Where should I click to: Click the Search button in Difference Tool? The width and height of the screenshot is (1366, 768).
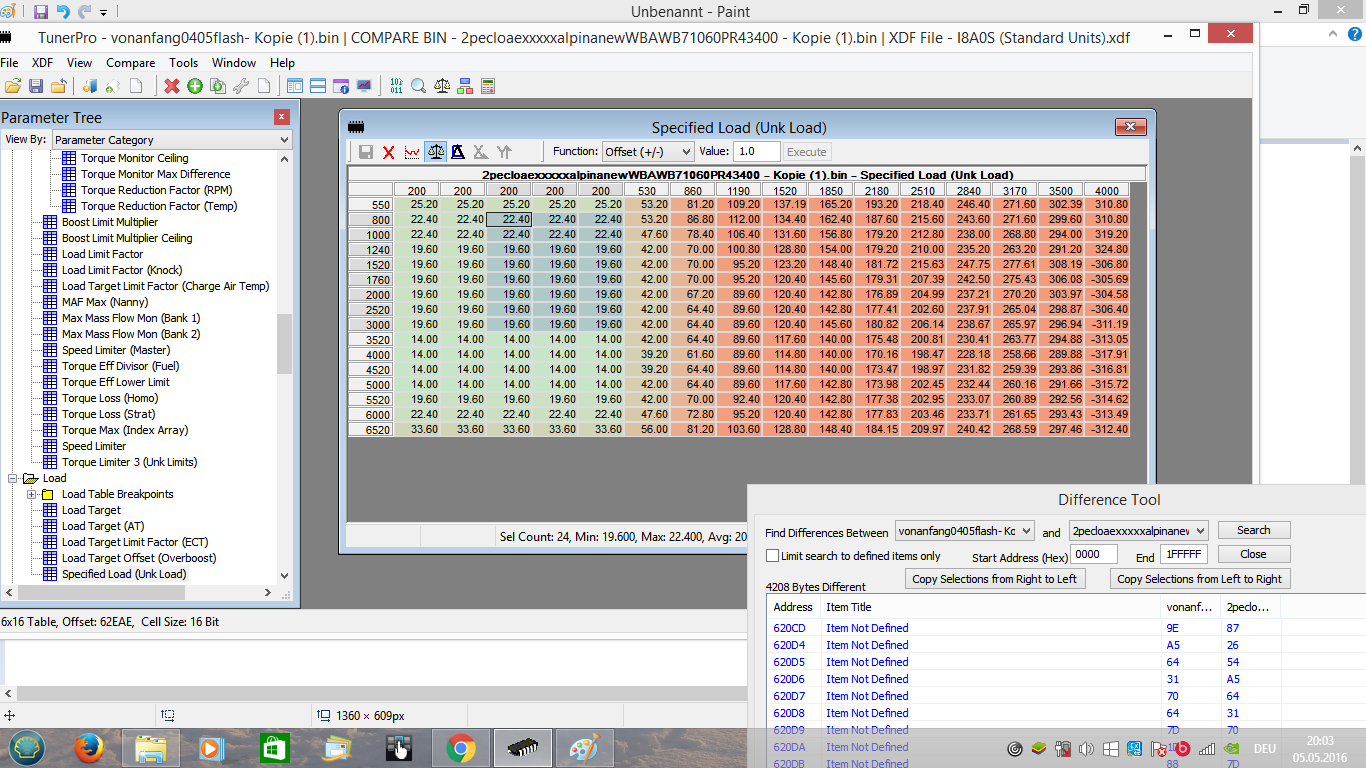click(1253, 531)
